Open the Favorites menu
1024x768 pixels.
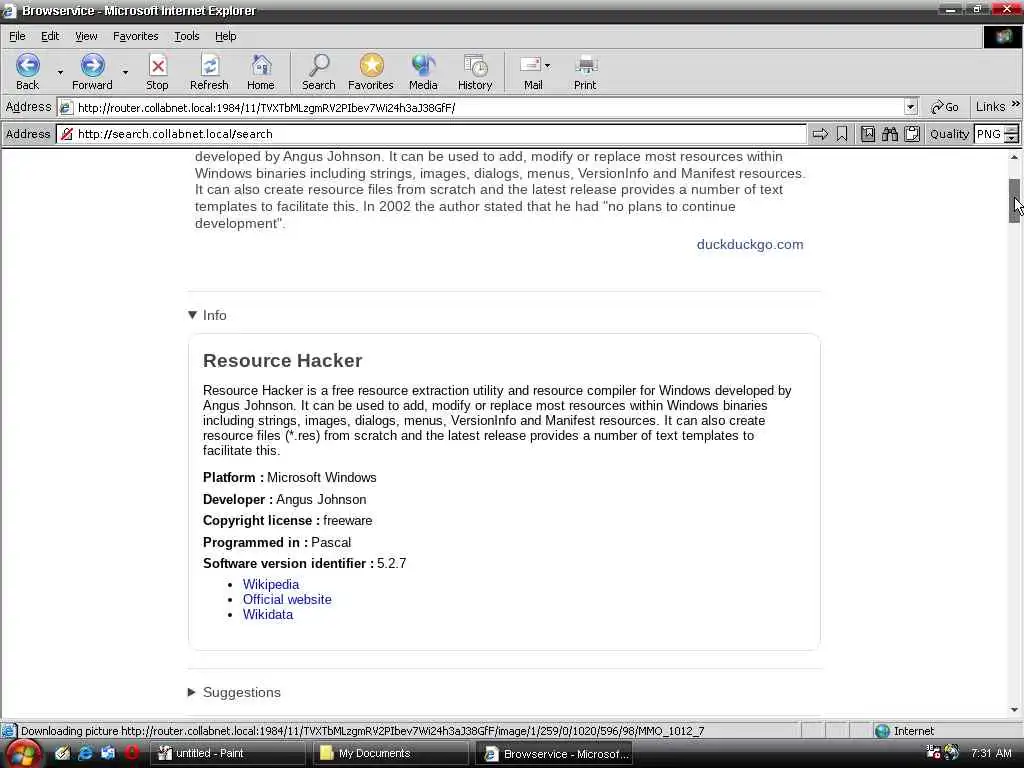point(136,36)
